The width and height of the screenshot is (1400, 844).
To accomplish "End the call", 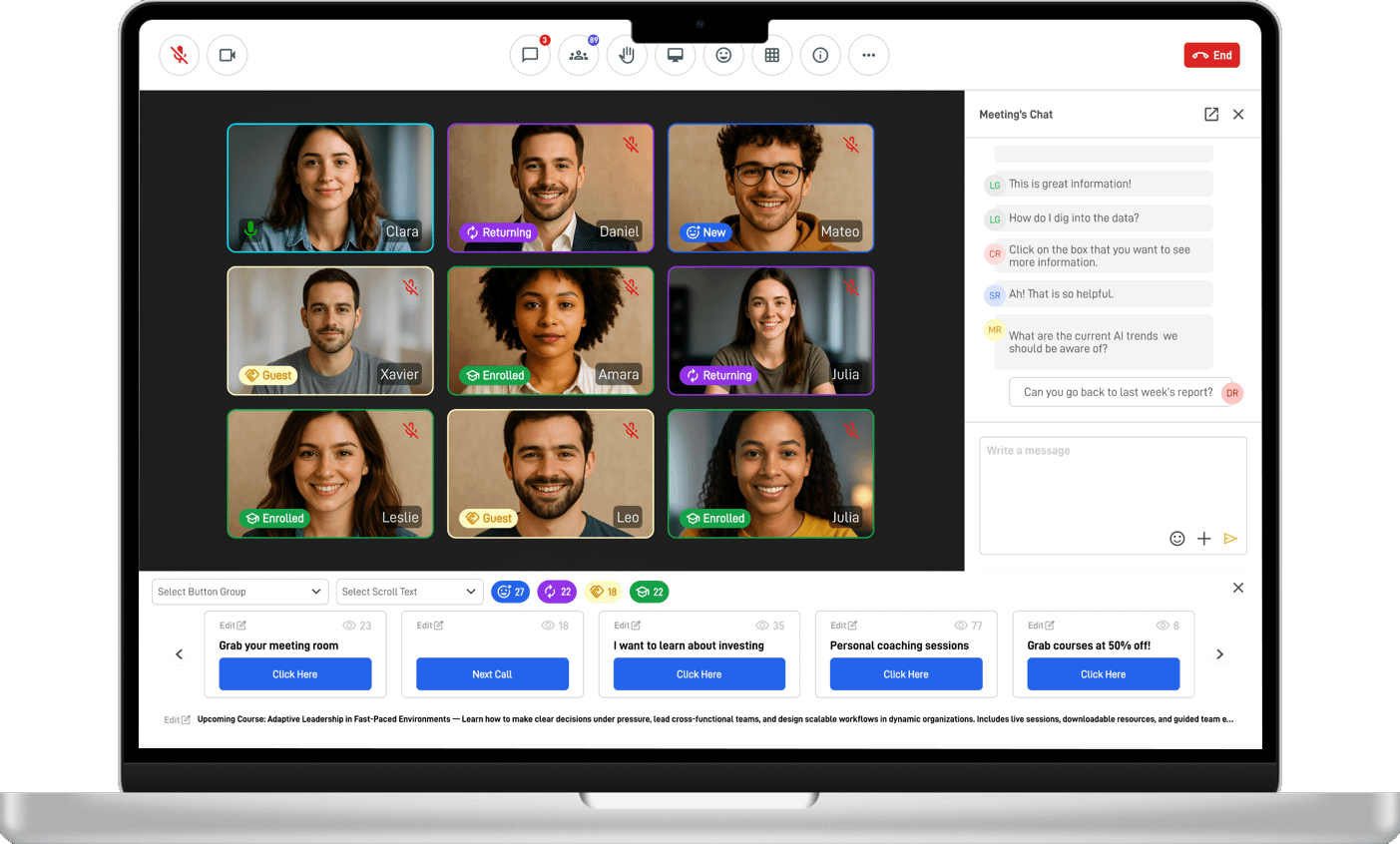I will coord(1211,55).
